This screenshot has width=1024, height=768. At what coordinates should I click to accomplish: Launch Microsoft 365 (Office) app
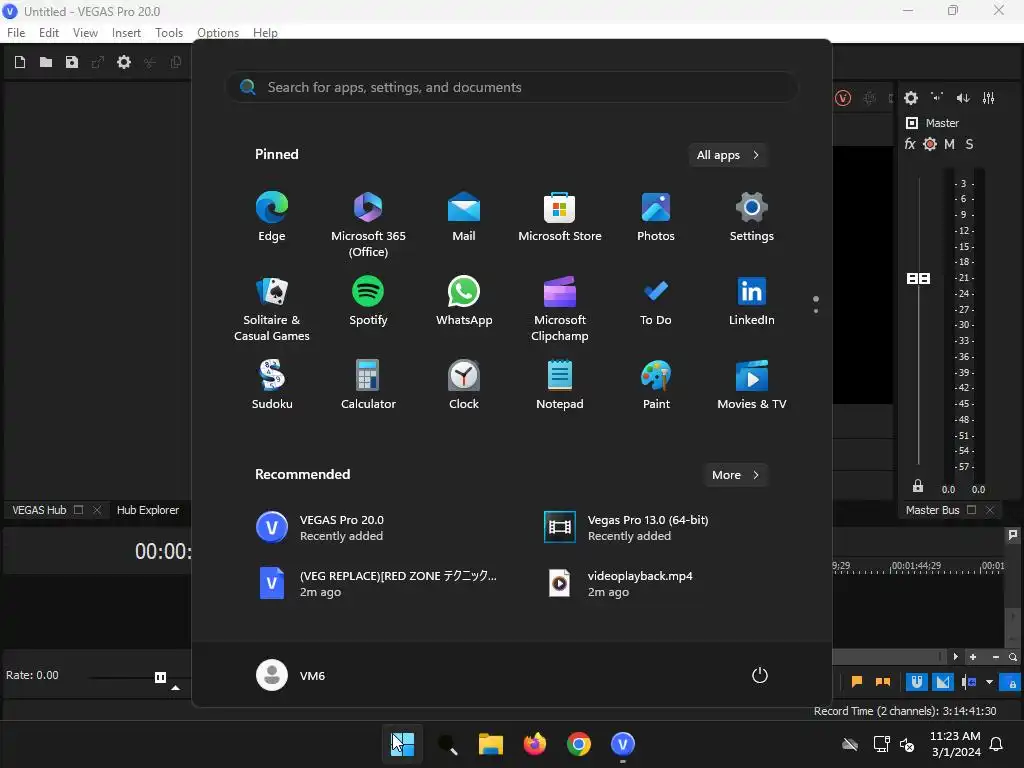pos(368,225)
